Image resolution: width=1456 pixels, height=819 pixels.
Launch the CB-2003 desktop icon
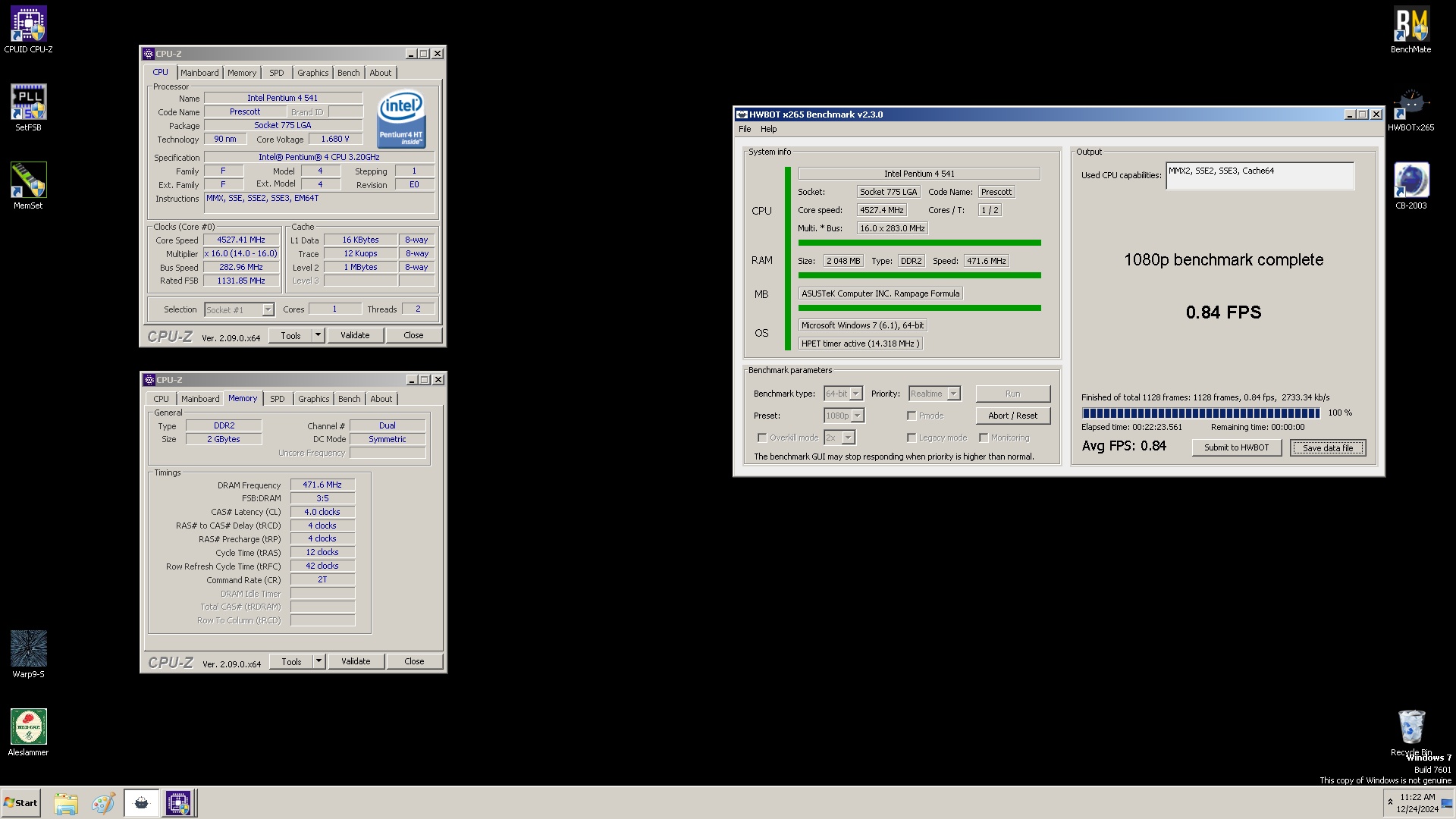coord(1410,186)
